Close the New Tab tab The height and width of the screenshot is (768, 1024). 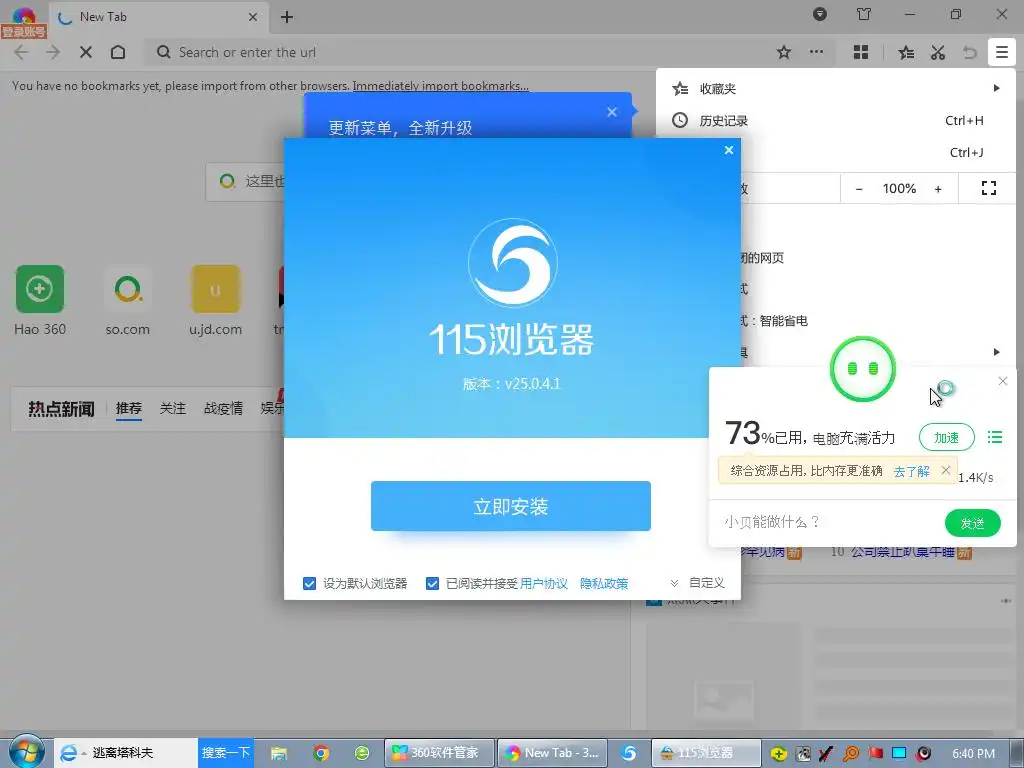click(x=253, y=17)
